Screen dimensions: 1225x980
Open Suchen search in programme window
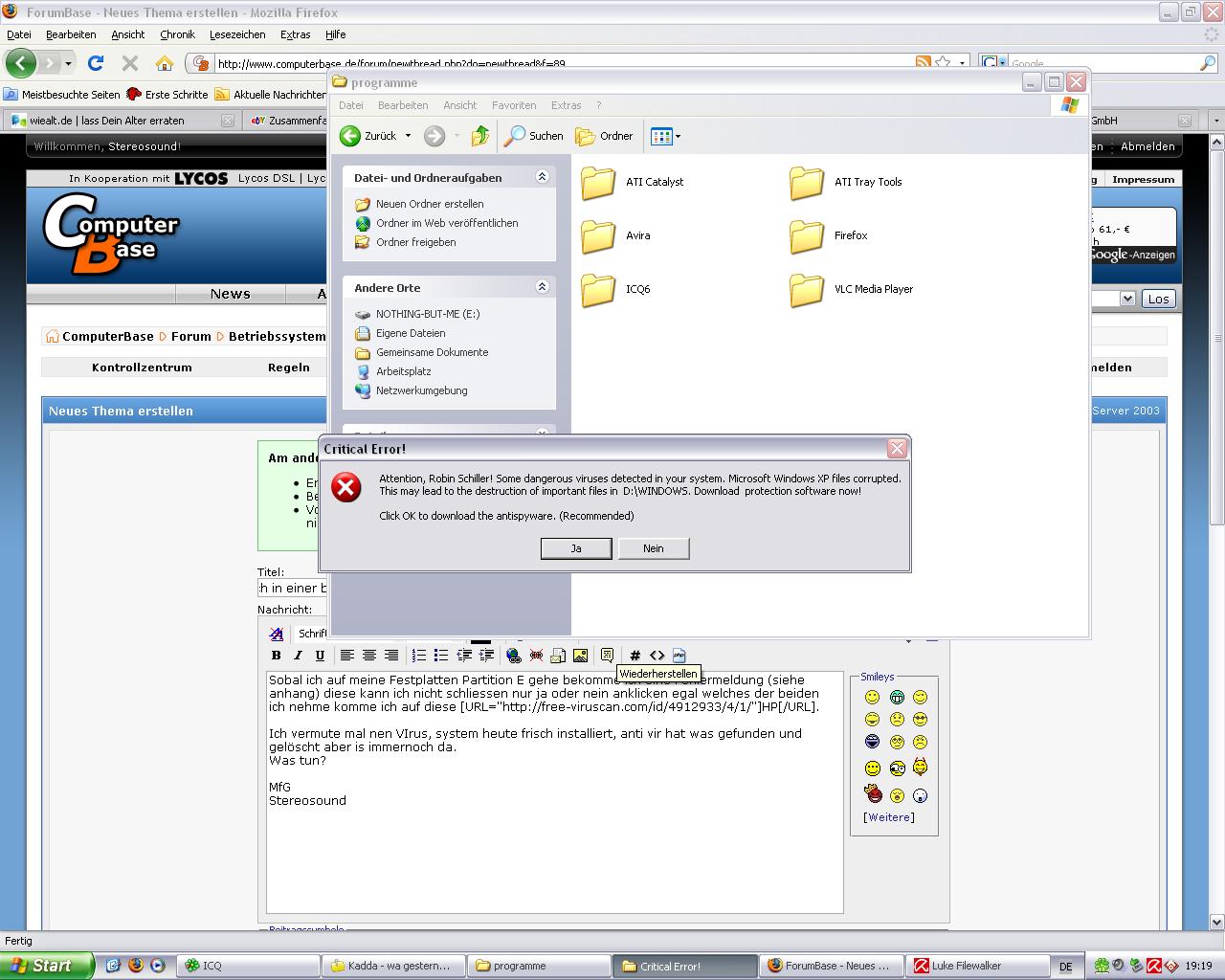click(x=534, y=136)
